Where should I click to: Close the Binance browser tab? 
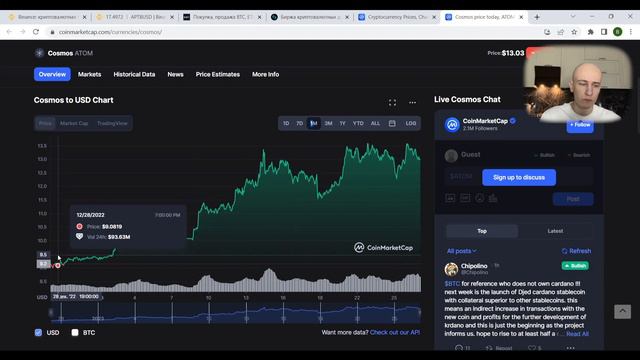pyautogui.click(x=84, y=17)
